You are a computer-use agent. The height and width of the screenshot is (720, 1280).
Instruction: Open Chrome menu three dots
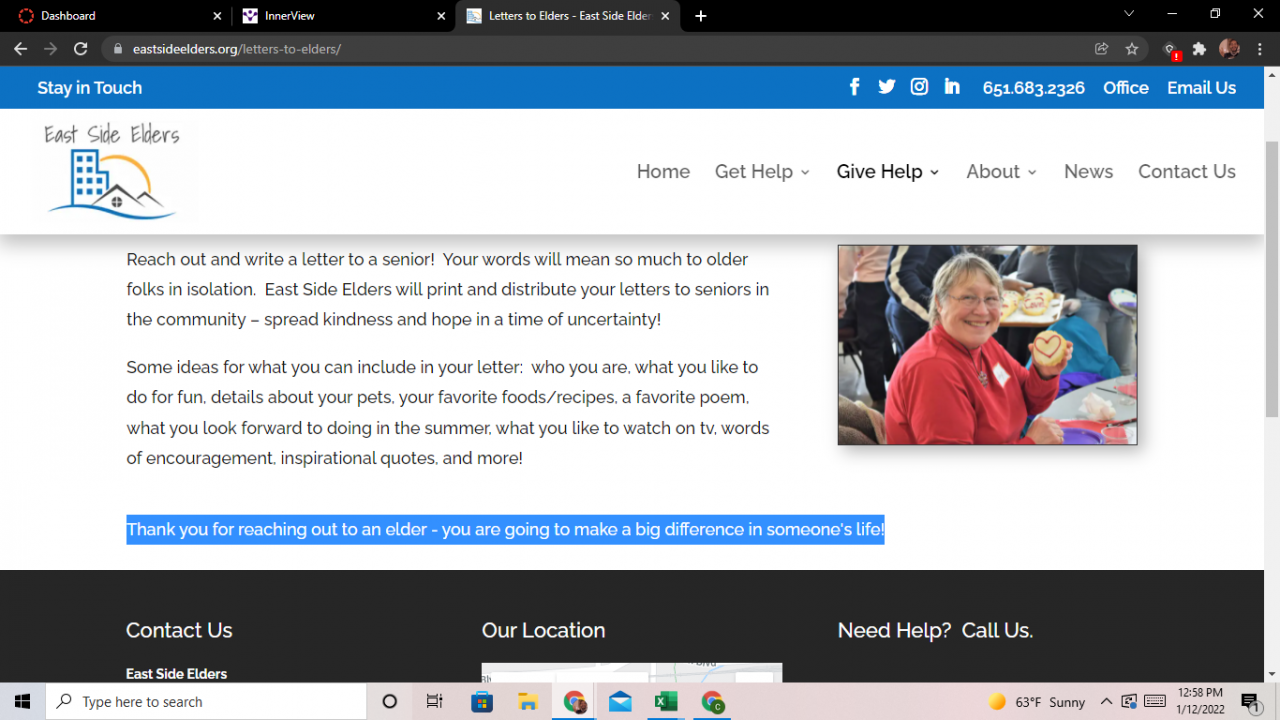(x=1259, y=48)
